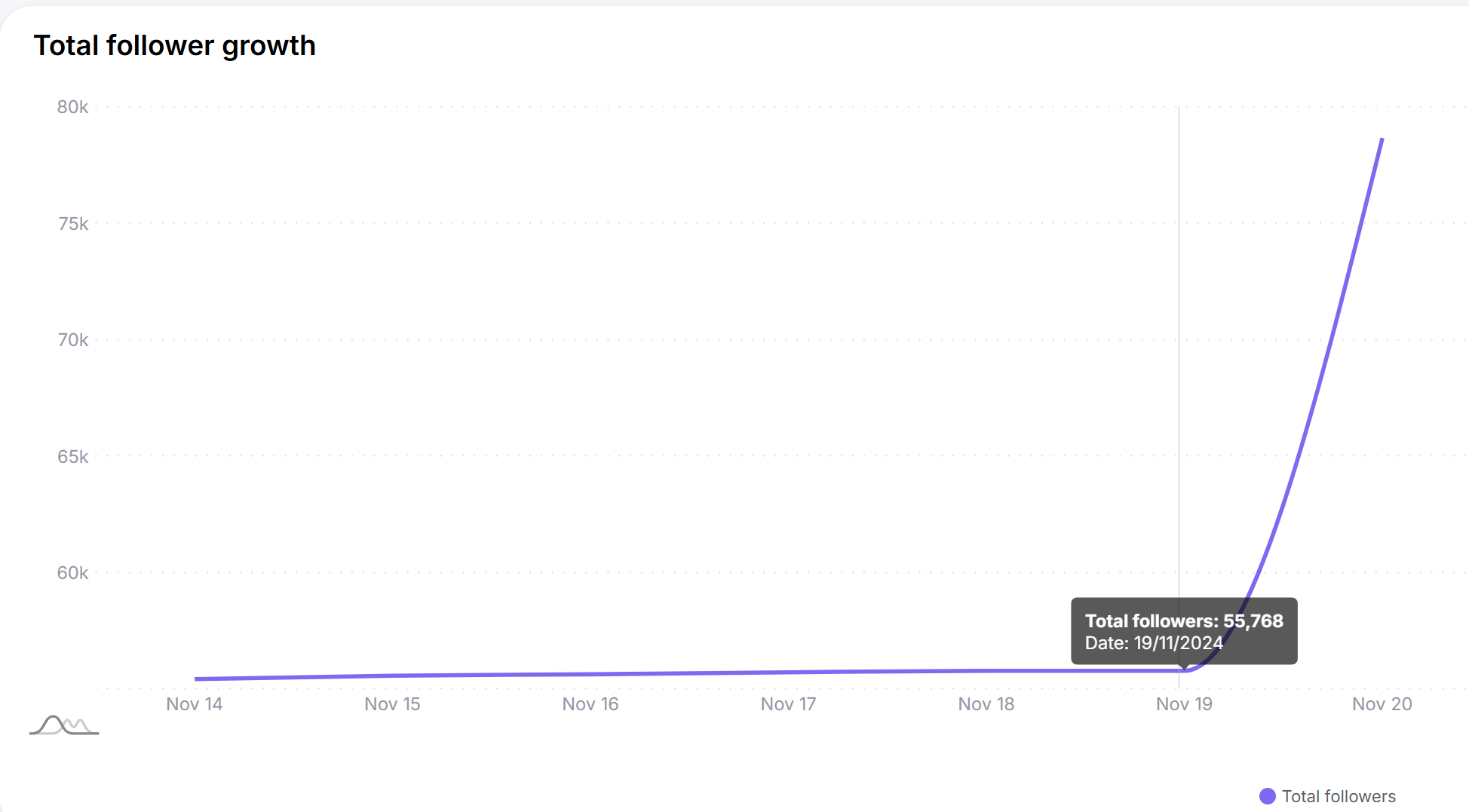The image size is (1469, 812).
Task: Click the Nov 16 axis tick label
Action: tap(590, 704)
